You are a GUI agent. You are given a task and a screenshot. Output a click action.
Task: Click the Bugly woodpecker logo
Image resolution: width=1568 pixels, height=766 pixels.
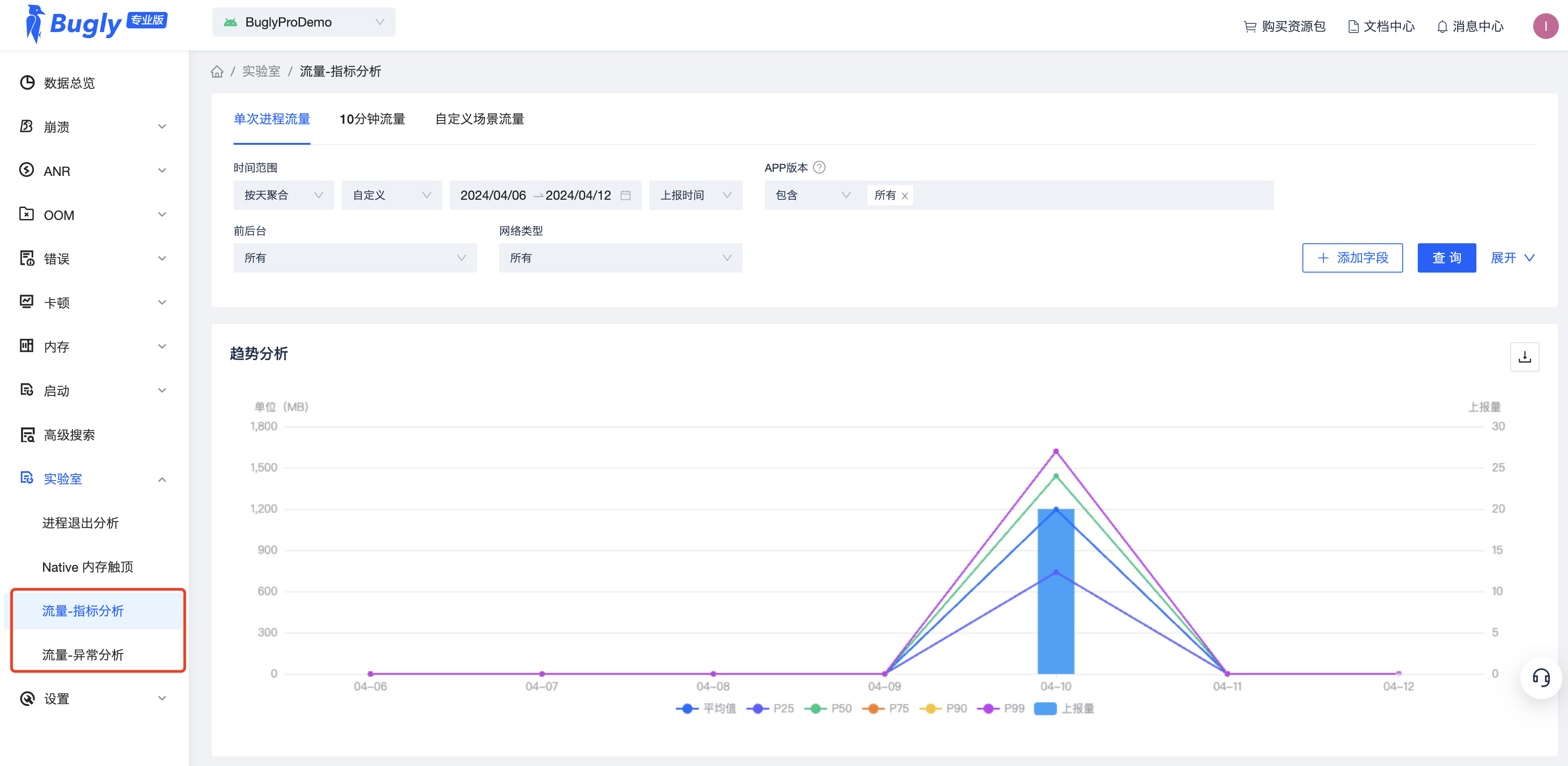tap(35, 23)
